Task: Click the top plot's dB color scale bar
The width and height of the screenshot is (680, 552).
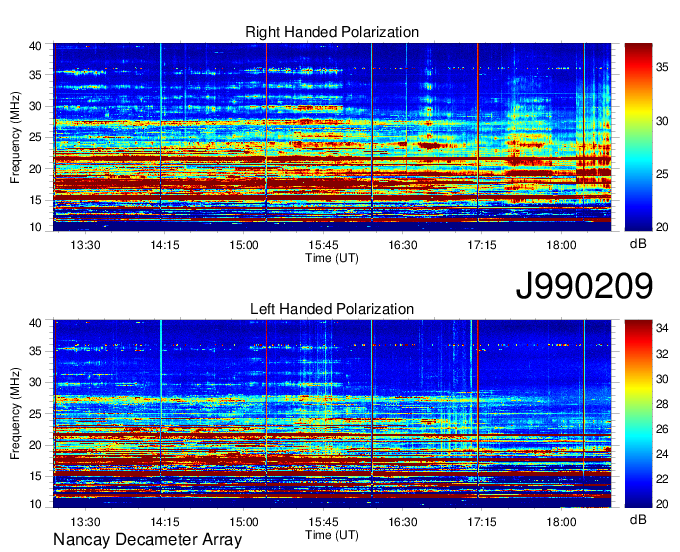Action: 638,137
